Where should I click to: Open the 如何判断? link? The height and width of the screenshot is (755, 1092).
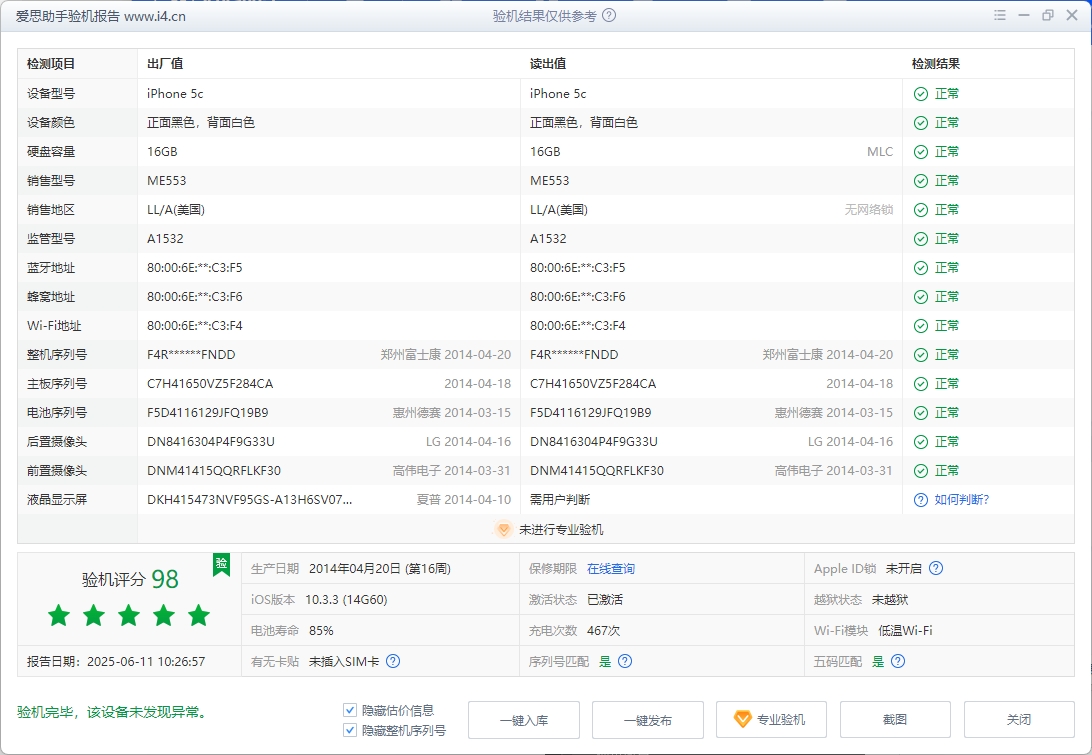pyautogui.click(x=962, y=500)
